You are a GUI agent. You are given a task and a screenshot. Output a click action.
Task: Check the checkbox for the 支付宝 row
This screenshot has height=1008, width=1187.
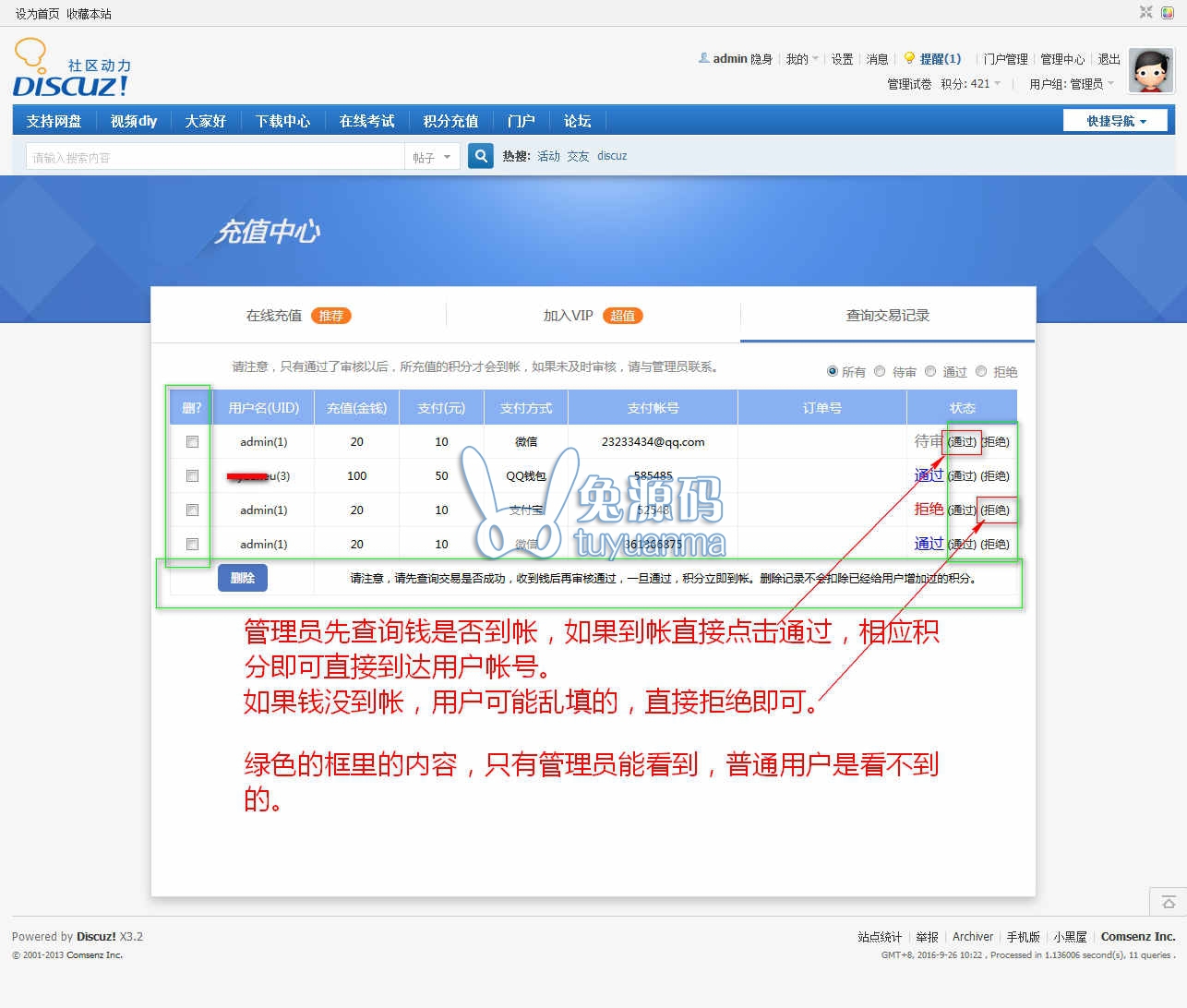[192, 510]
